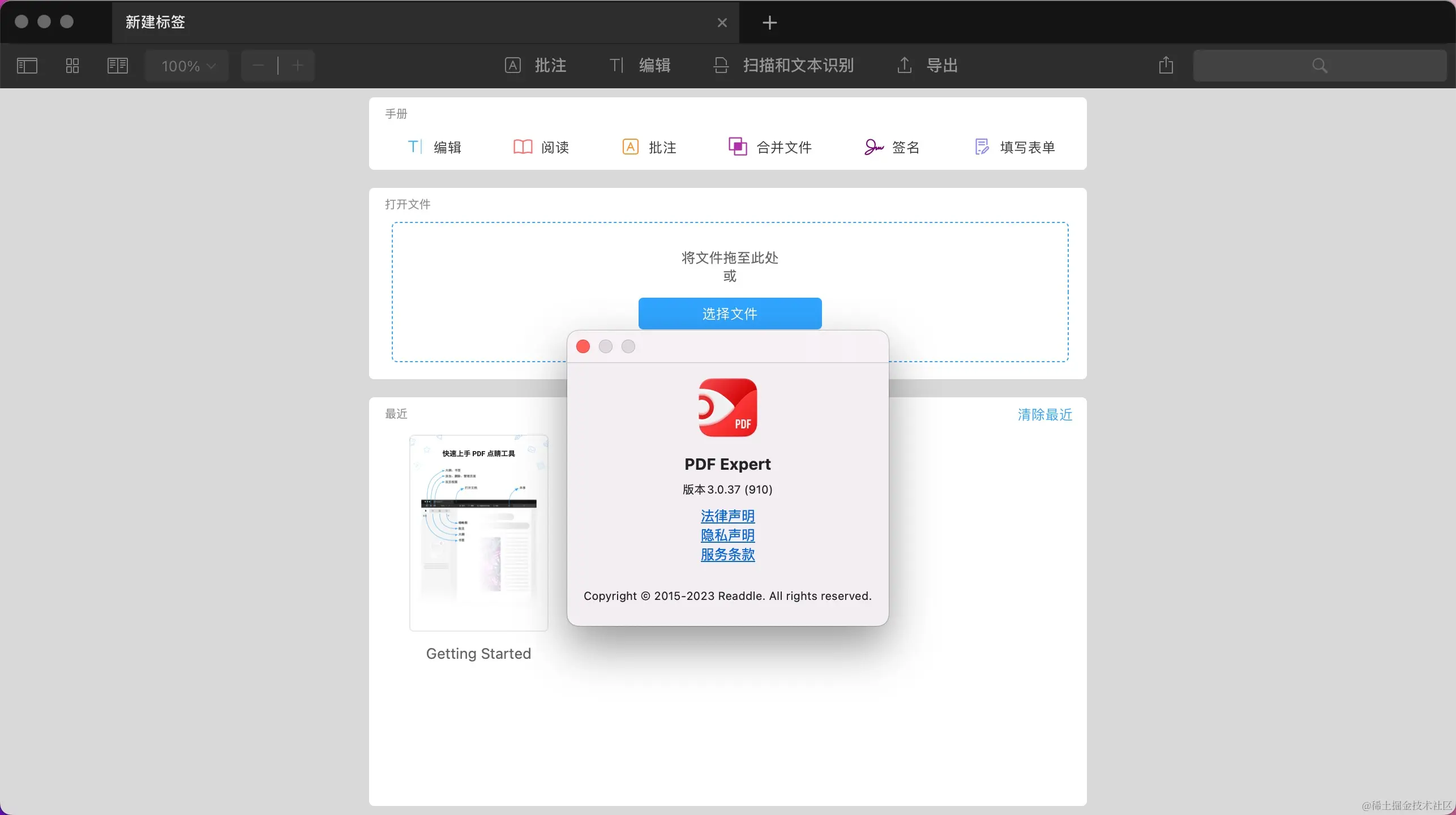Select the 编辑 edit tool in toolbar
This screenshot has height=815, width=1456.
[640, 66]
